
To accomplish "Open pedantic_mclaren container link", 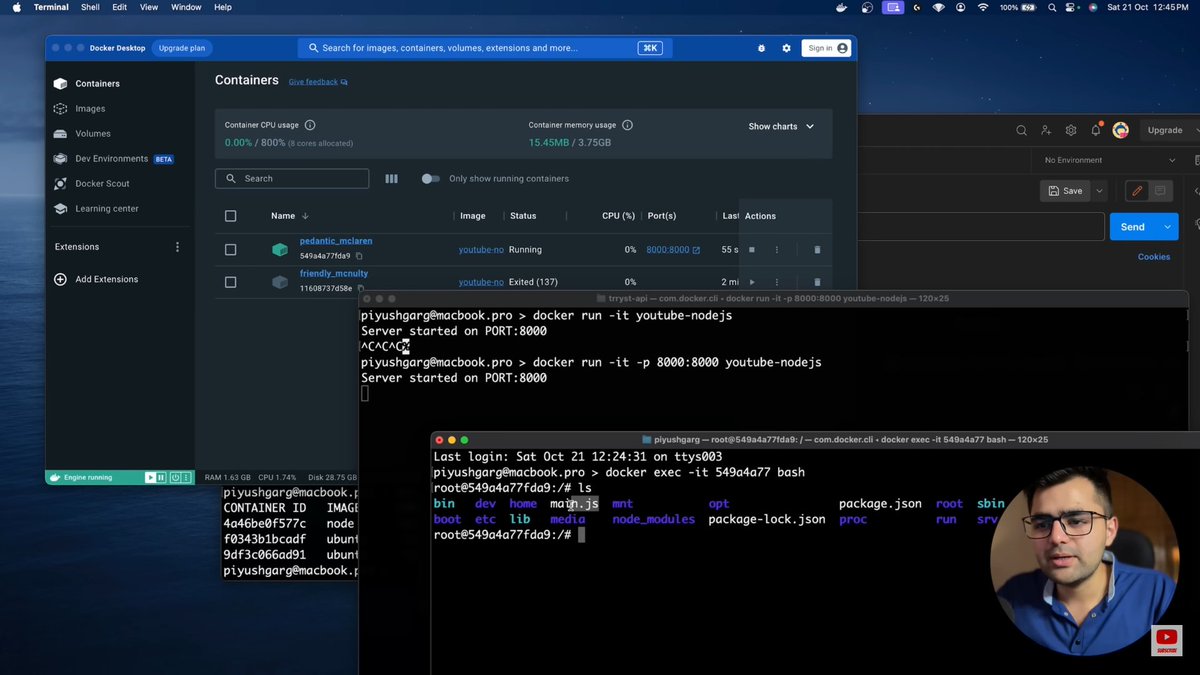I will pyautogui.click(x=336, y=241).
